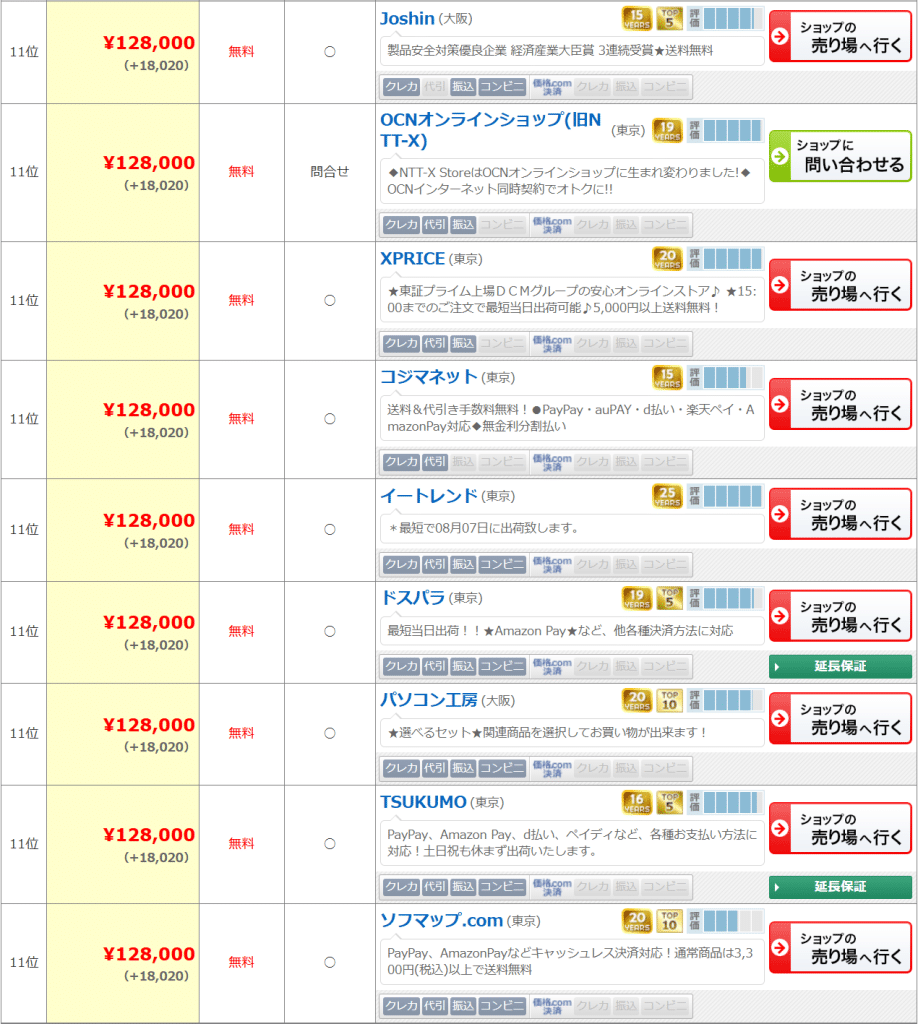The height and width of the screenshot is (1024, 918).
Task: Click 価格.com決済 icon in ドスパラ row
Action: tap(552, 666)
